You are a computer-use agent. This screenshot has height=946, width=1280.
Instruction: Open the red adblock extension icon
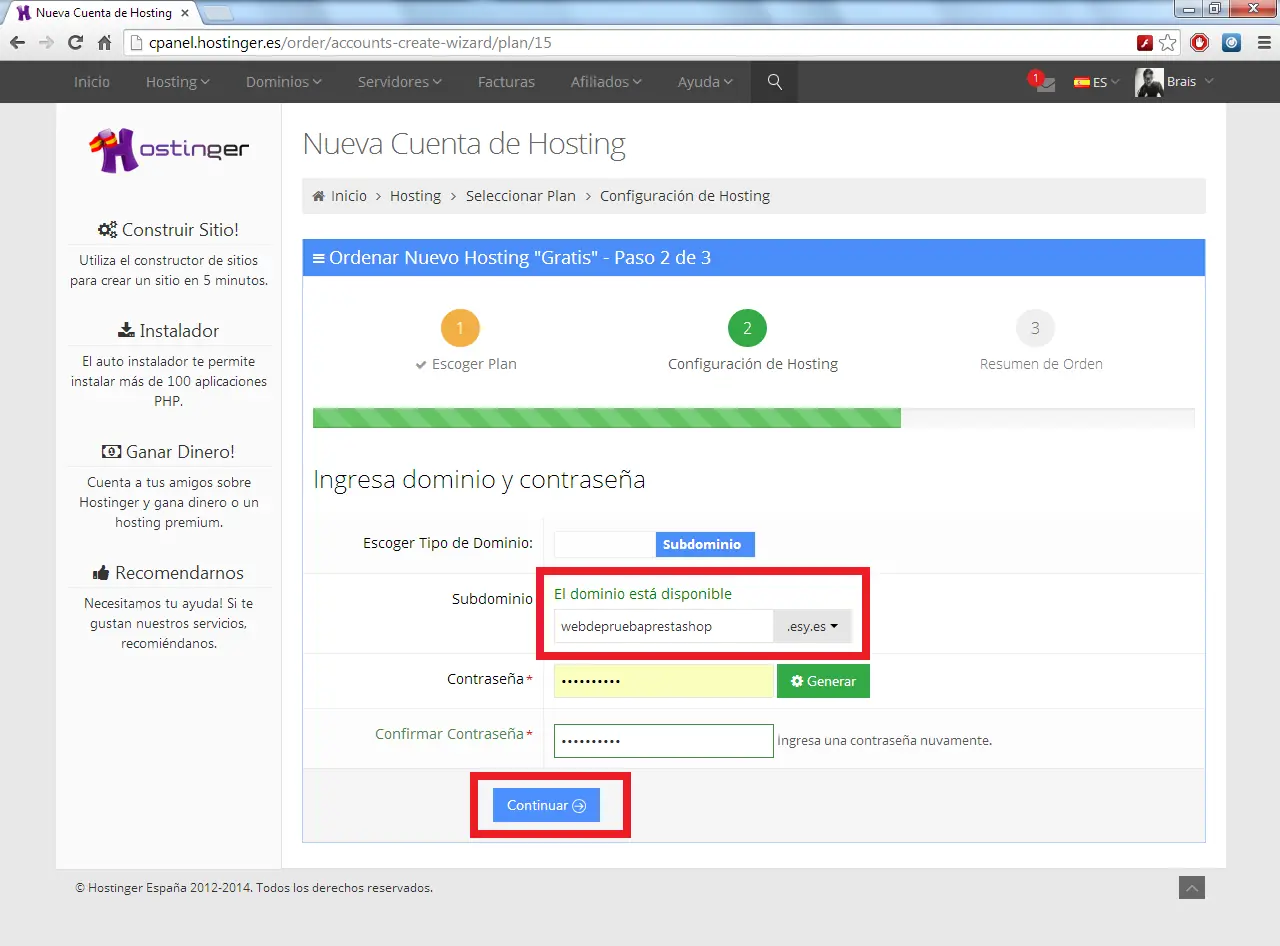tap(1200, 43)
